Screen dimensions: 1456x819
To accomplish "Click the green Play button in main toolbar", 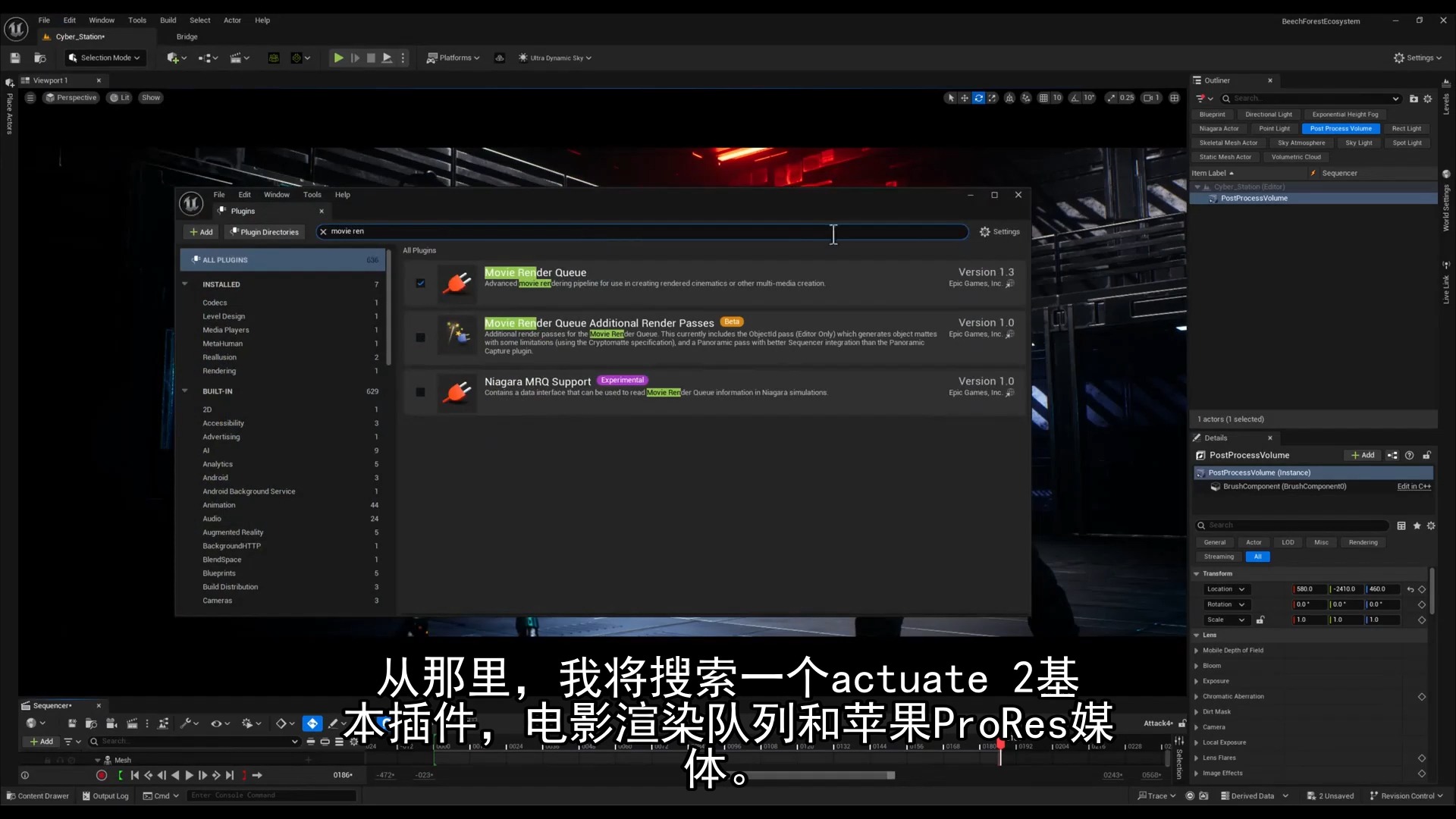I will (338, 58).
